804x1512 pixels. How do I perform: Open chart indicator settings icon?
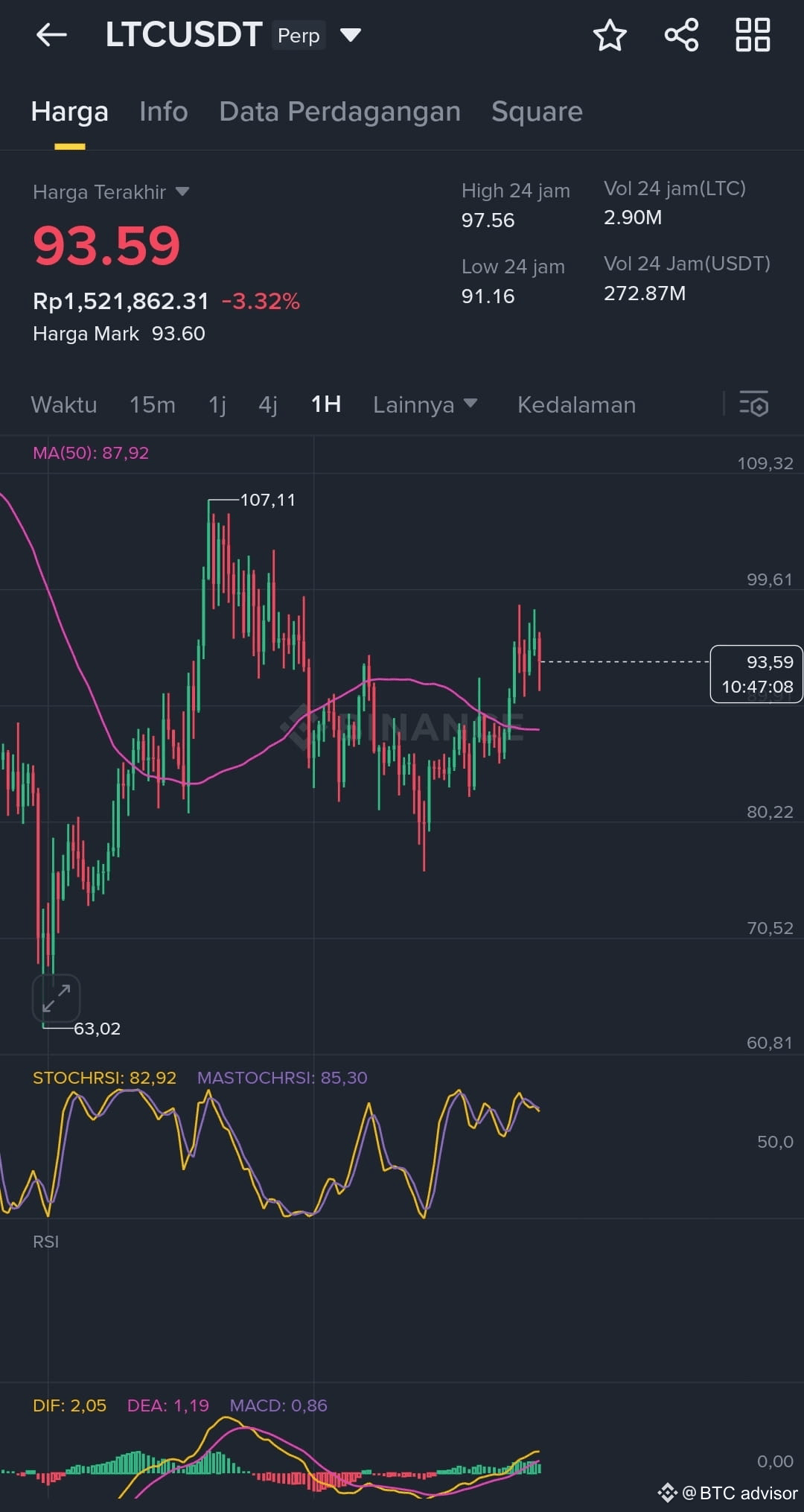coord(753,404)
